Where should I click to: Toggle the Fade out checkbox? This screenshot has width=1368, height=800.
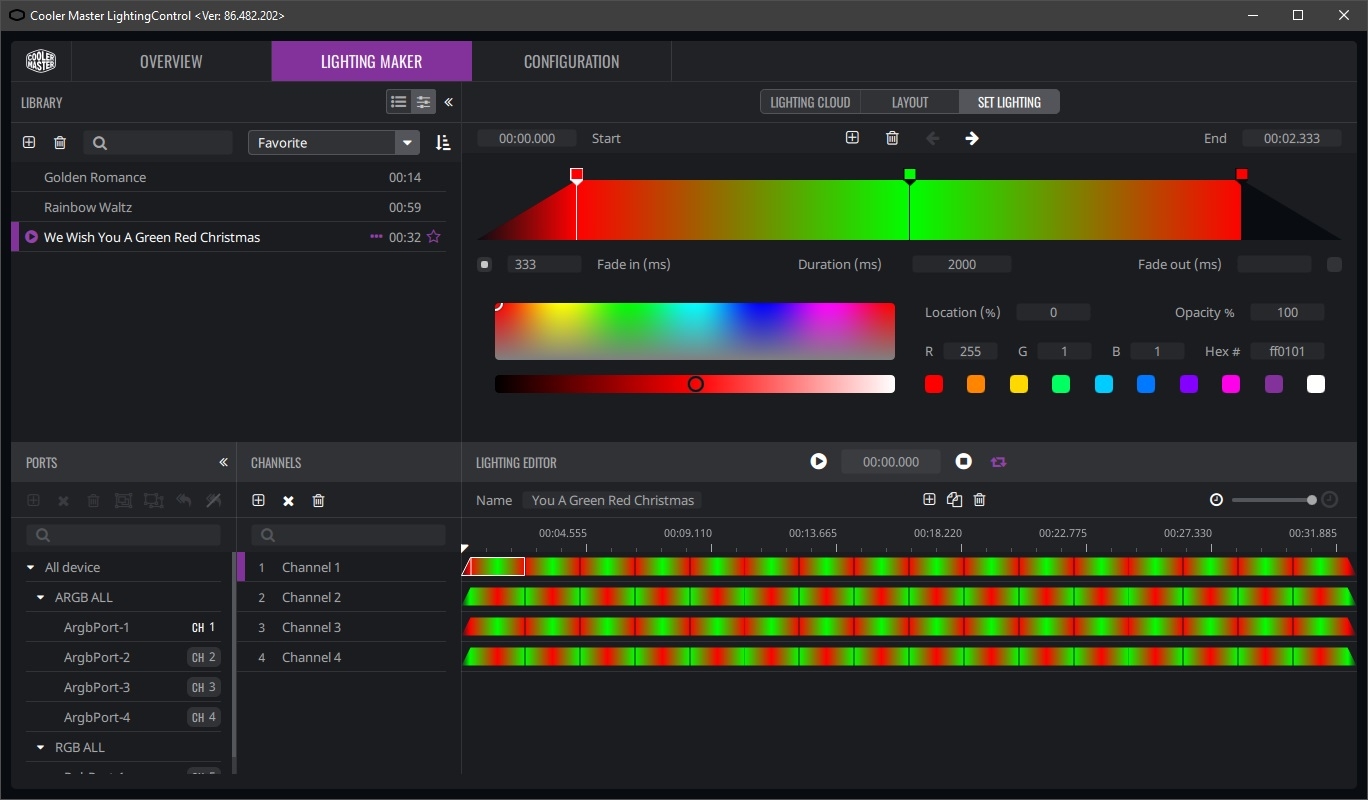1334,264
